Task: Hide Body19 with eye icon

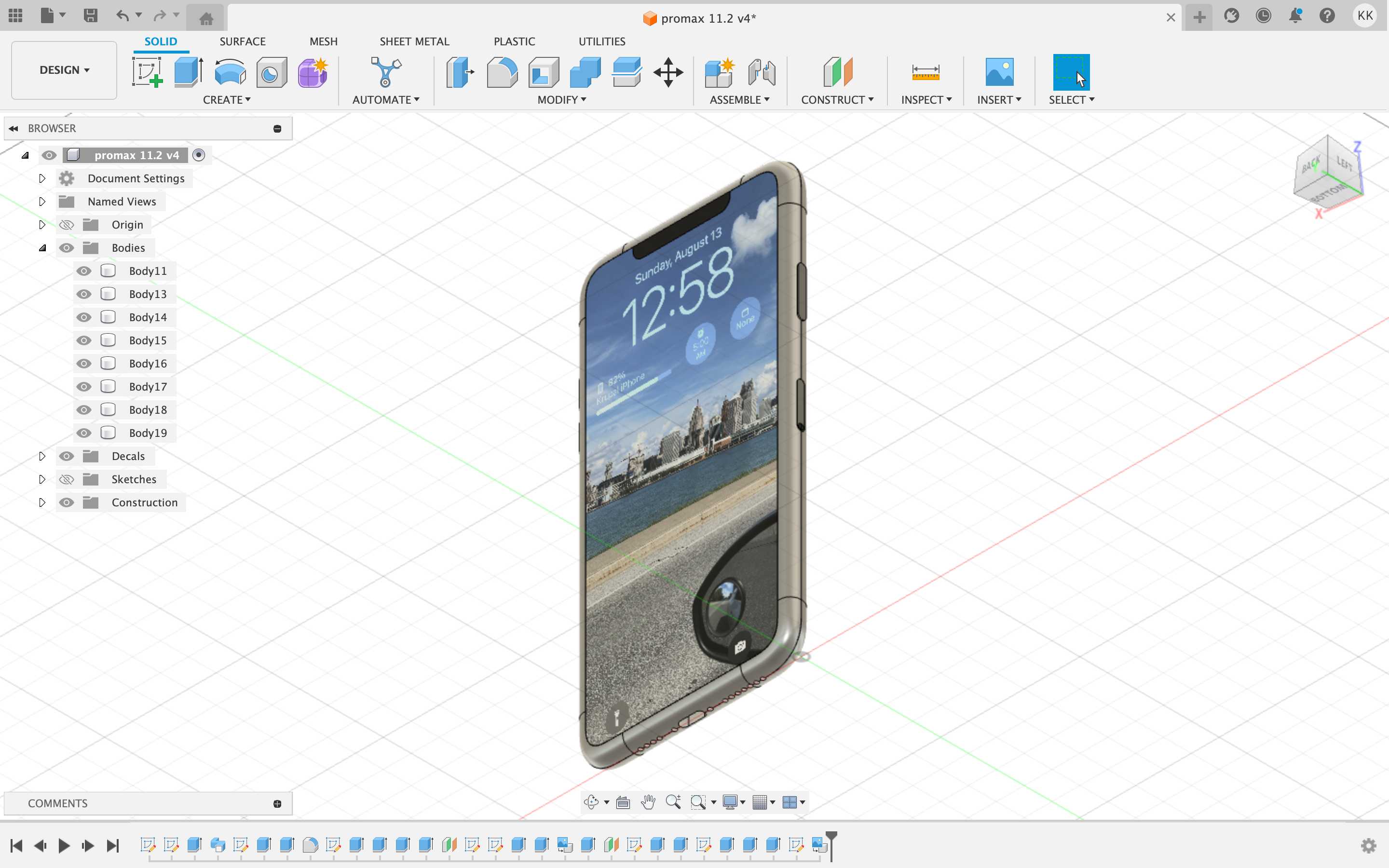Action: pos(84,433)
